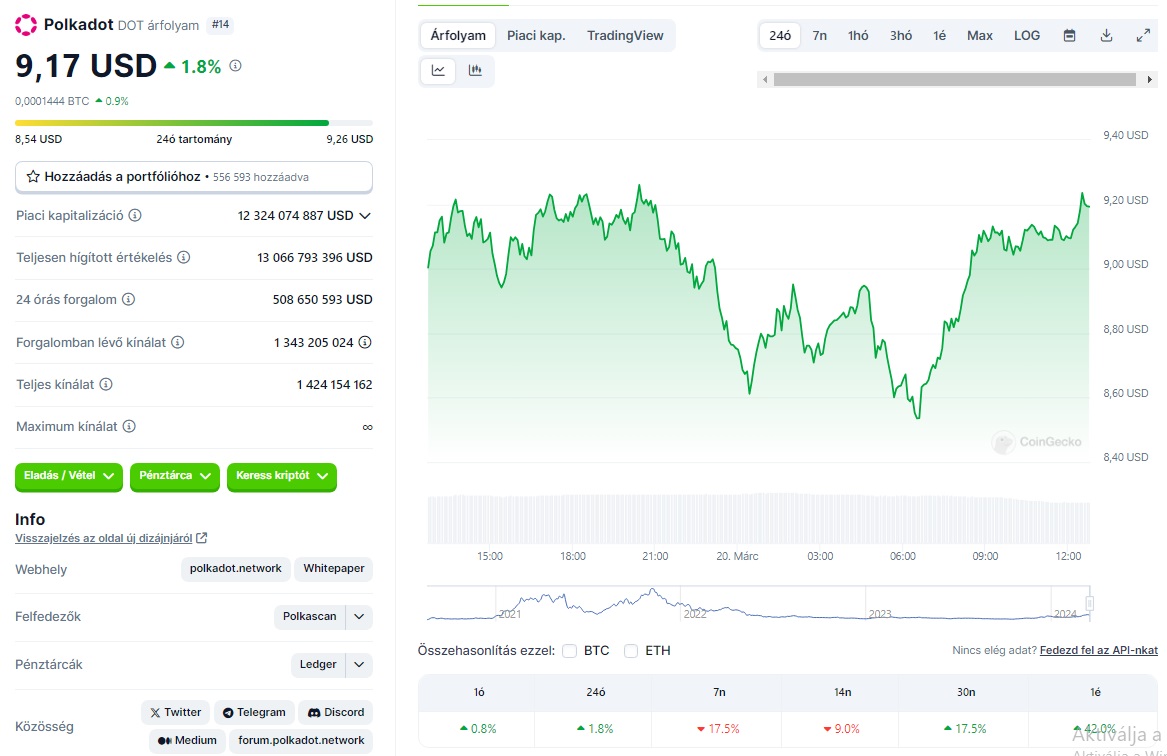Screen dimensions: 1167x756
Task: Open the Keress kriptót dropdown
Action: (282, 476)
